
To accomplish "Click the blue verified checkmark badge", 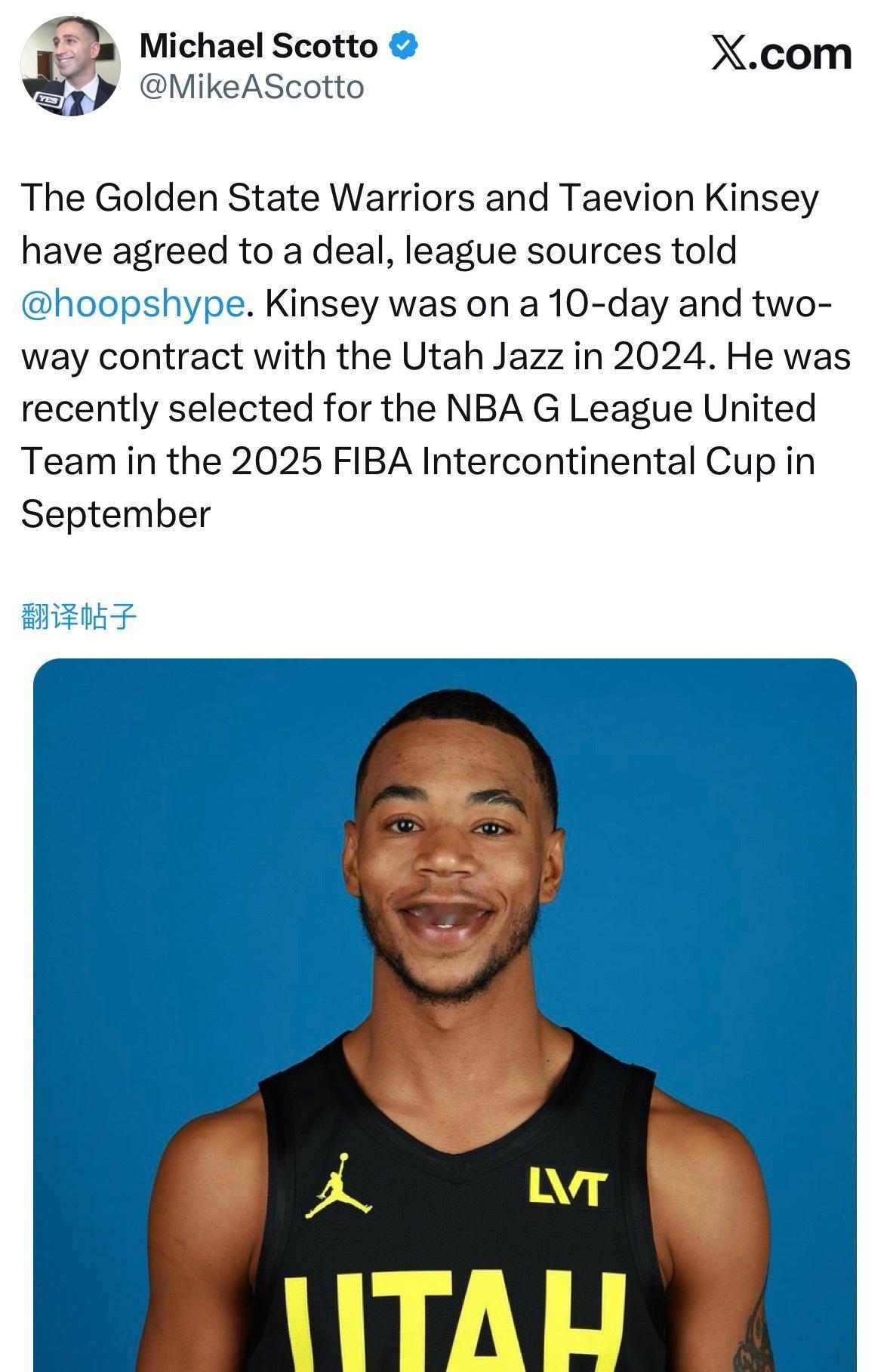I will (x=403, y=46).
